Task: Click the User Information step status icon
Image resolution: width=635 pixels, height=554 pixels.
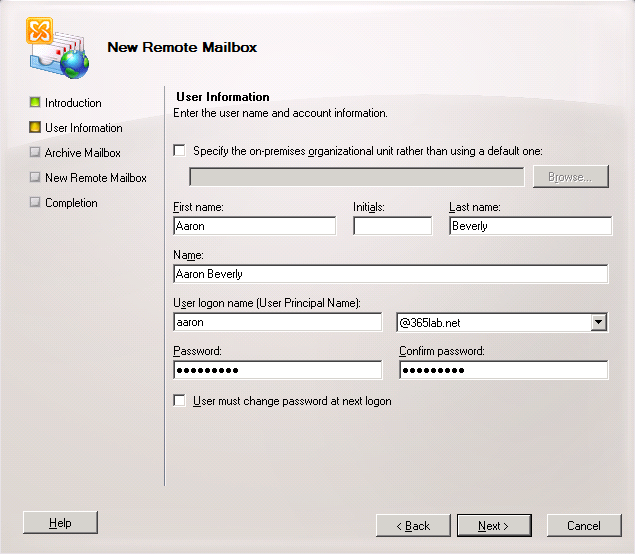Action: (x=35, y=128)
